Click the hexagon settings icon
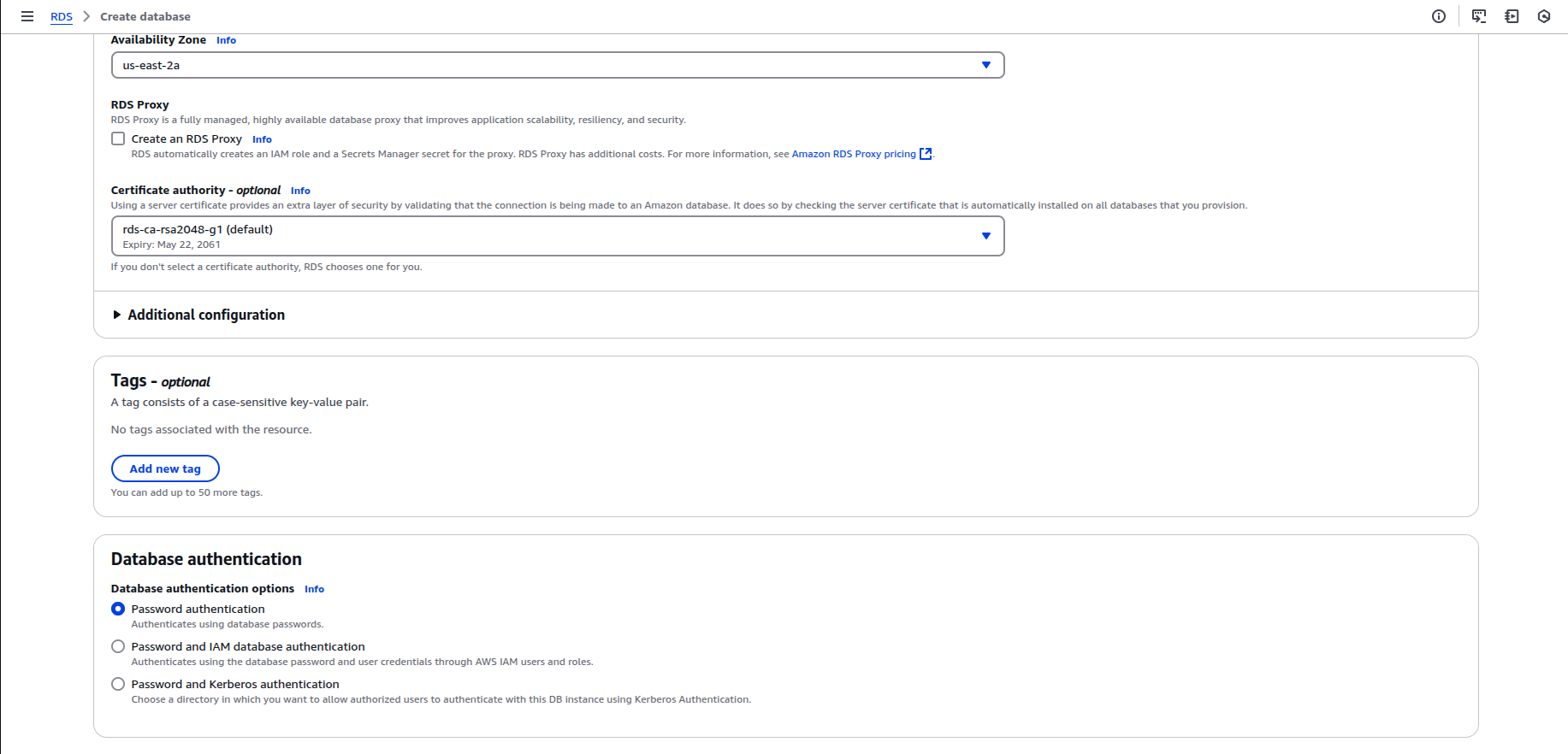 (1544, 16)
